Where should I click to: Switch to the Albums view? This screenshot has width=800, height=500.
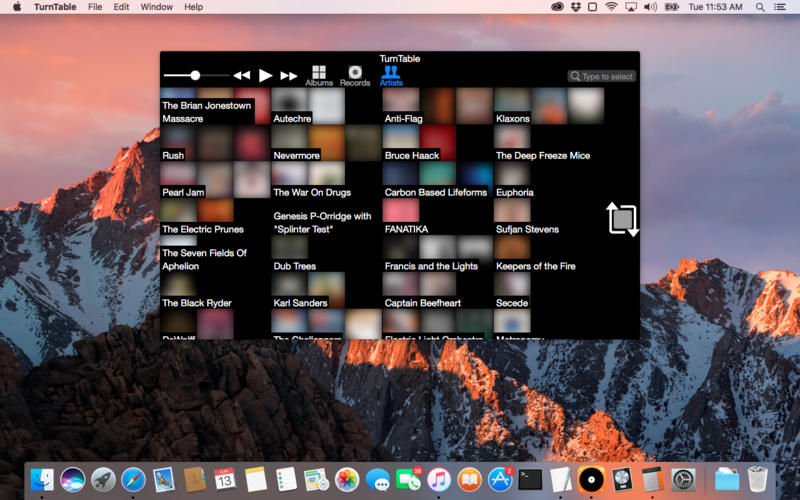(319, 75)
